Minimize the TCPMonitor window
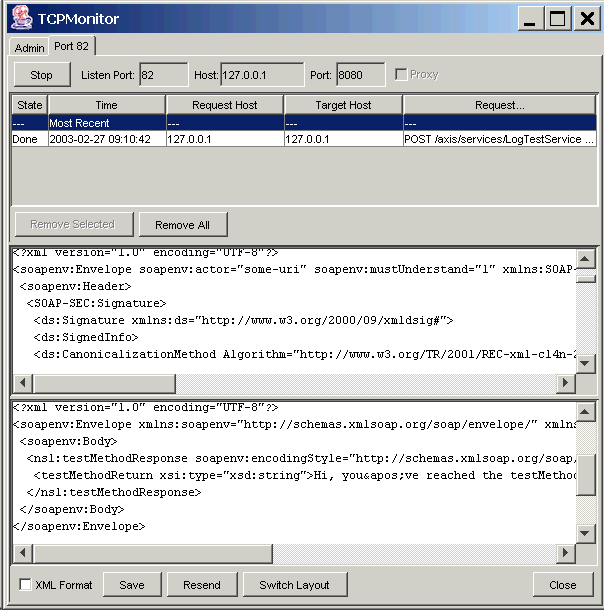Screen dimensions: 604x610 (x=531, y=18)
